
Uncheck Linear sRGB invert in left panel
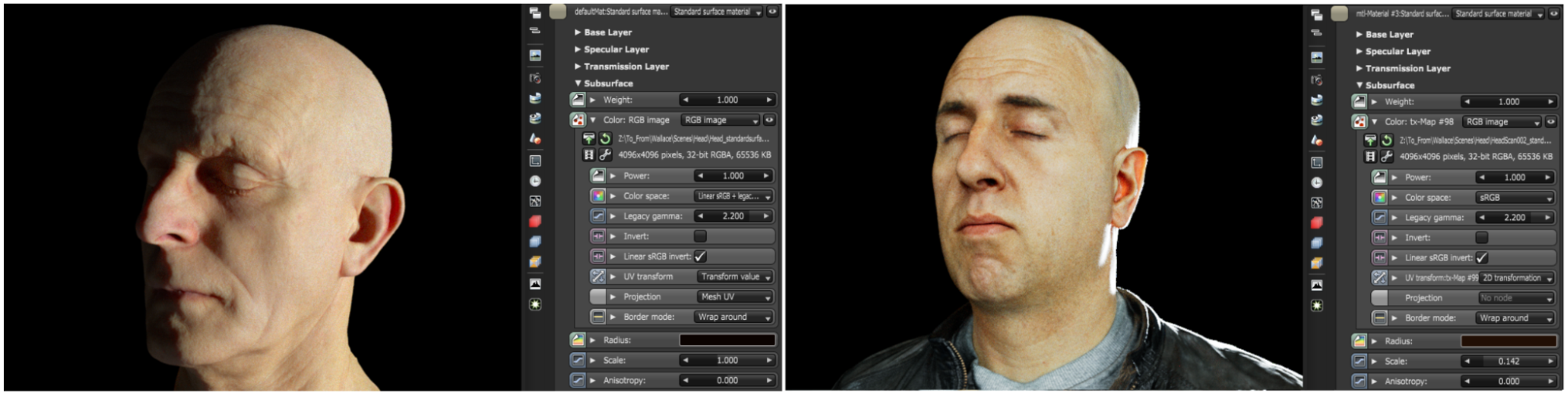pos(700,256)
